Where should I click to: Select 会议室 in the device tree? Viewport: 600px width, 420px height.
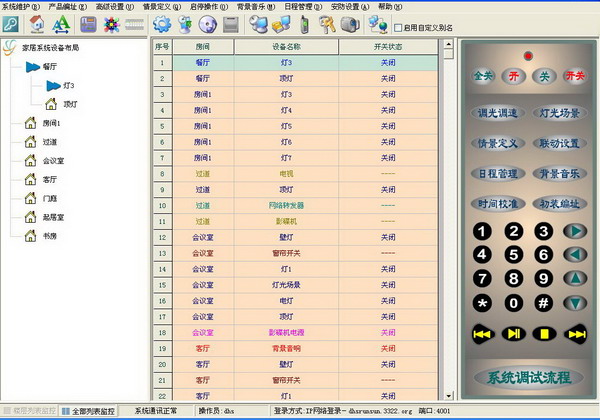[x=53, y=161]
